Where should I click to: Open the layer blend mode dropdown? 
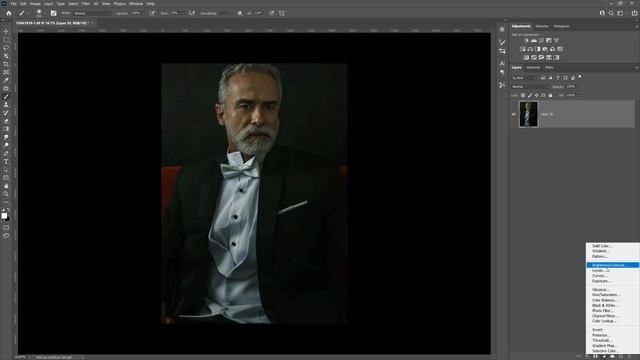point(530,87)
